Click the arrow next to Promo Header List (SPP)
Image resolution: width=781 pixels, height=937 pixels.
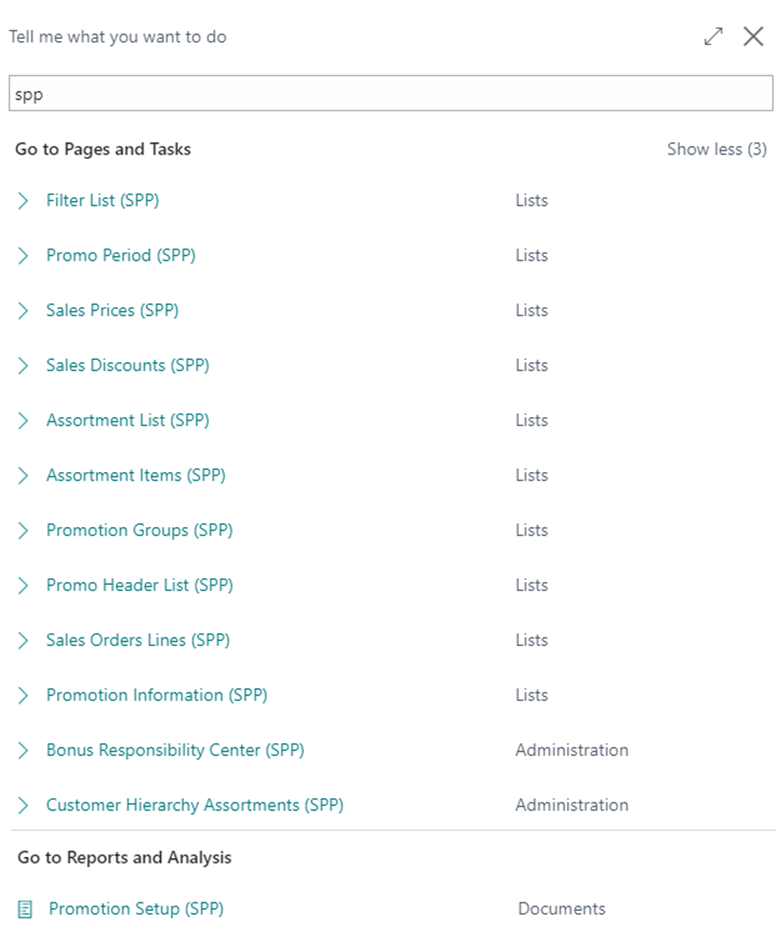tap(24, 586)
